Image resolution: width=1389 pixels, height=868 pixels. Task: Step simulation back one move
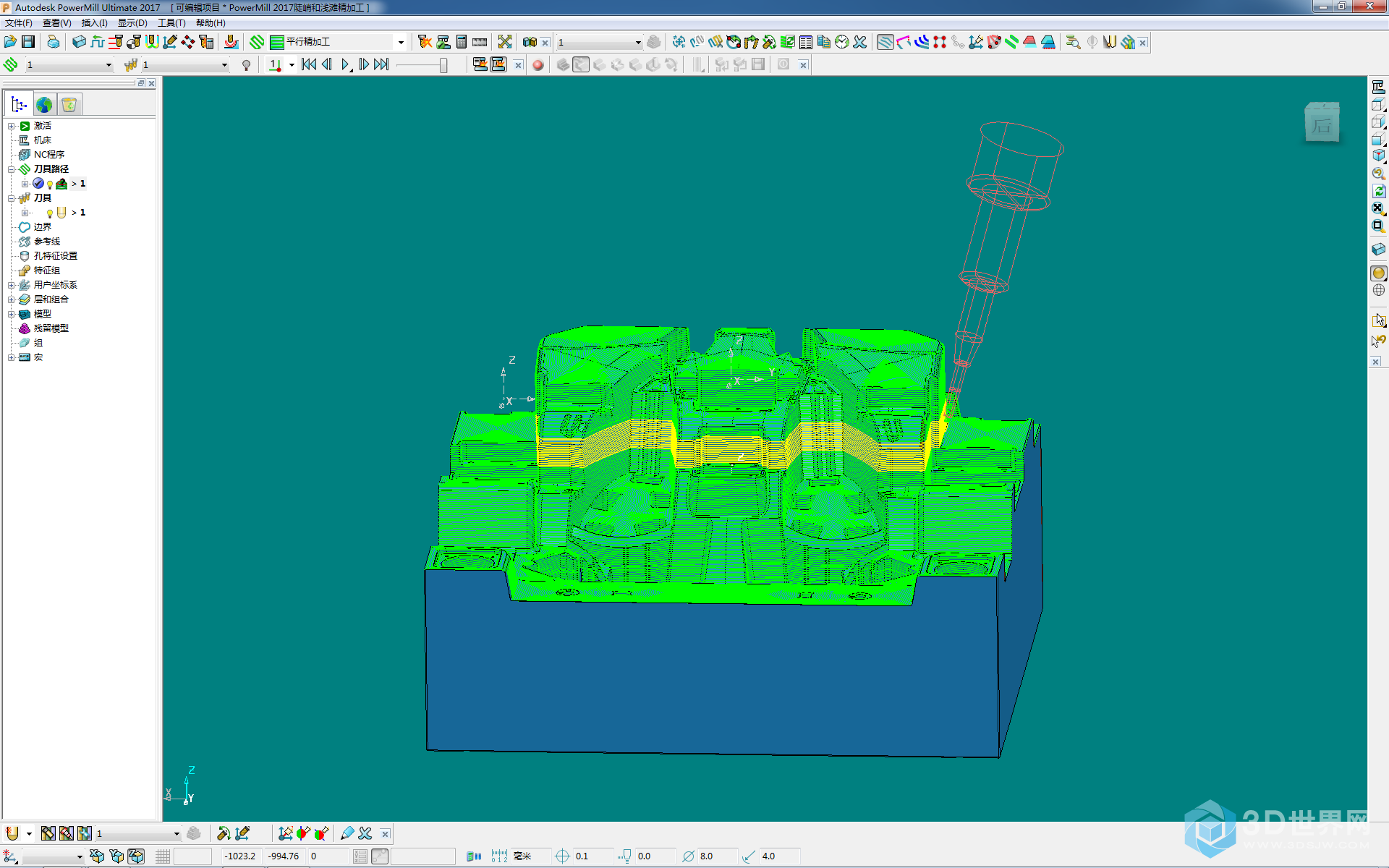tap(327, 65)
